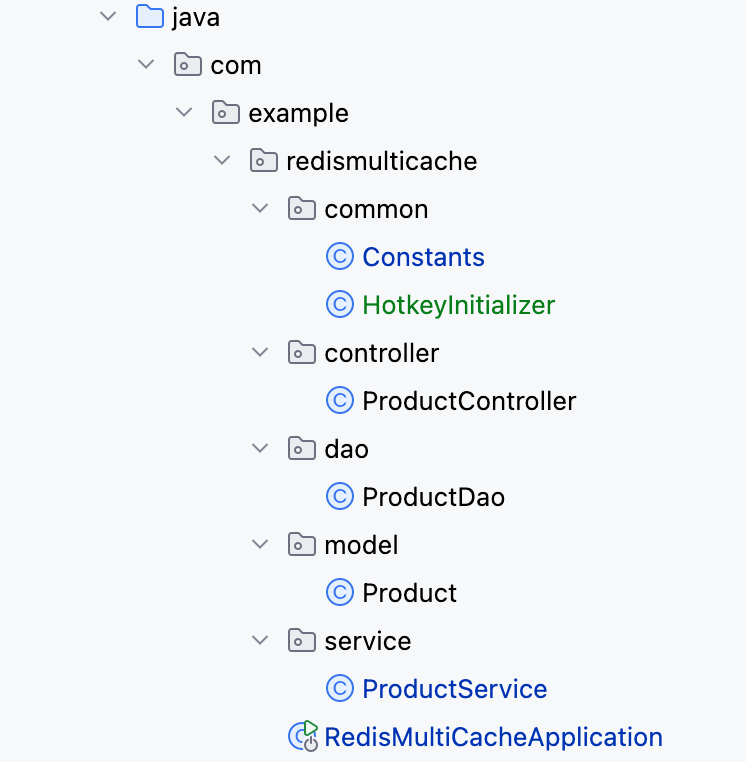The height and width of the screenshot is (762, 746).
Task: Collapse the service package arrow
Action: tap(260, 641)
